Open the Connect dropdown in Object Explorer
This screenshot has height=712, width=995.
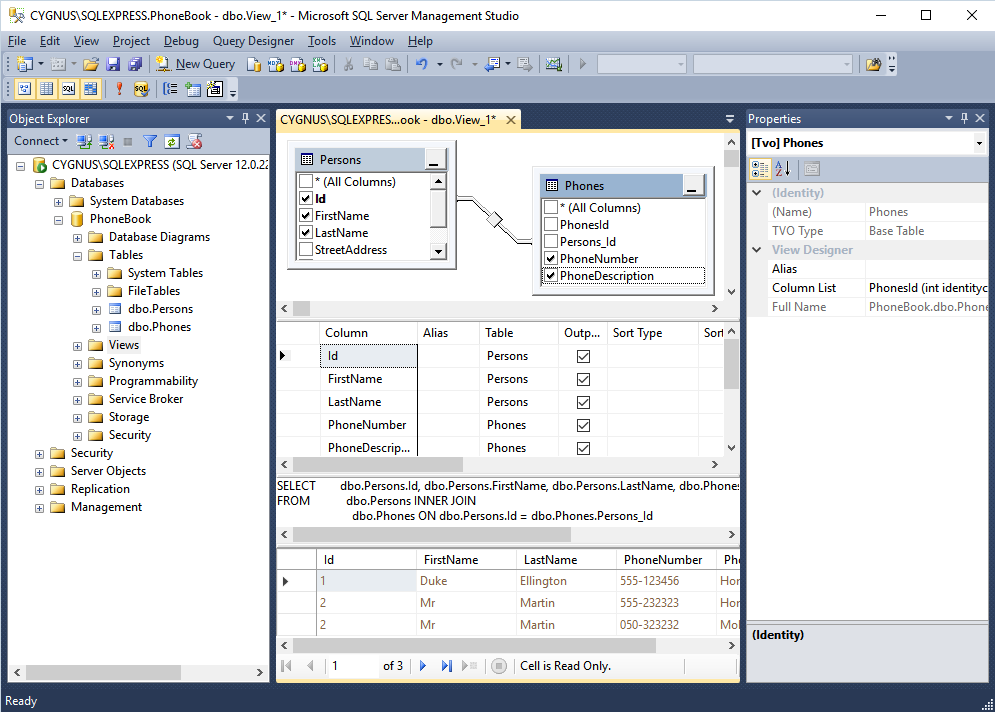[41, 141]
